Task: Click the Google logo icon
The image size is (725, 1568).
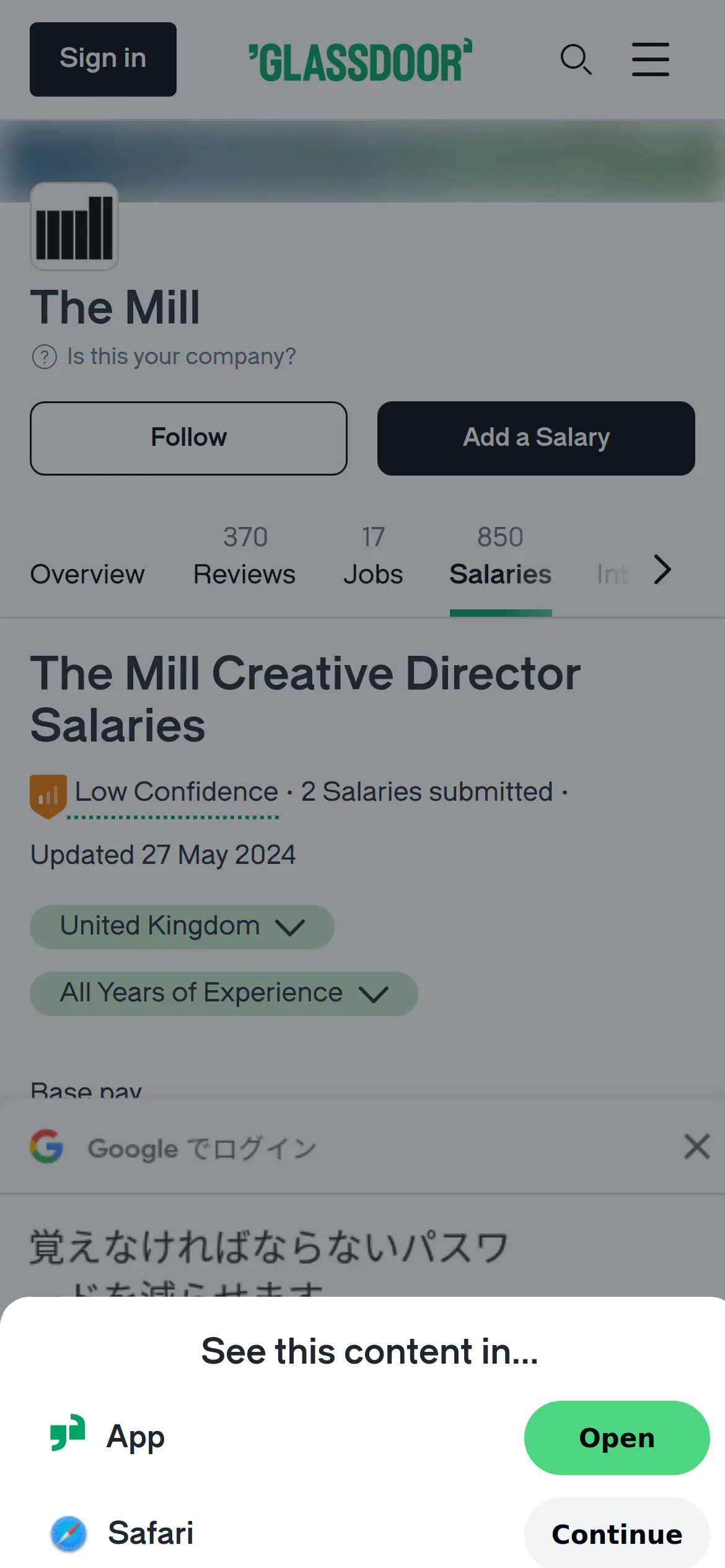Action: tap(47, 1146)
